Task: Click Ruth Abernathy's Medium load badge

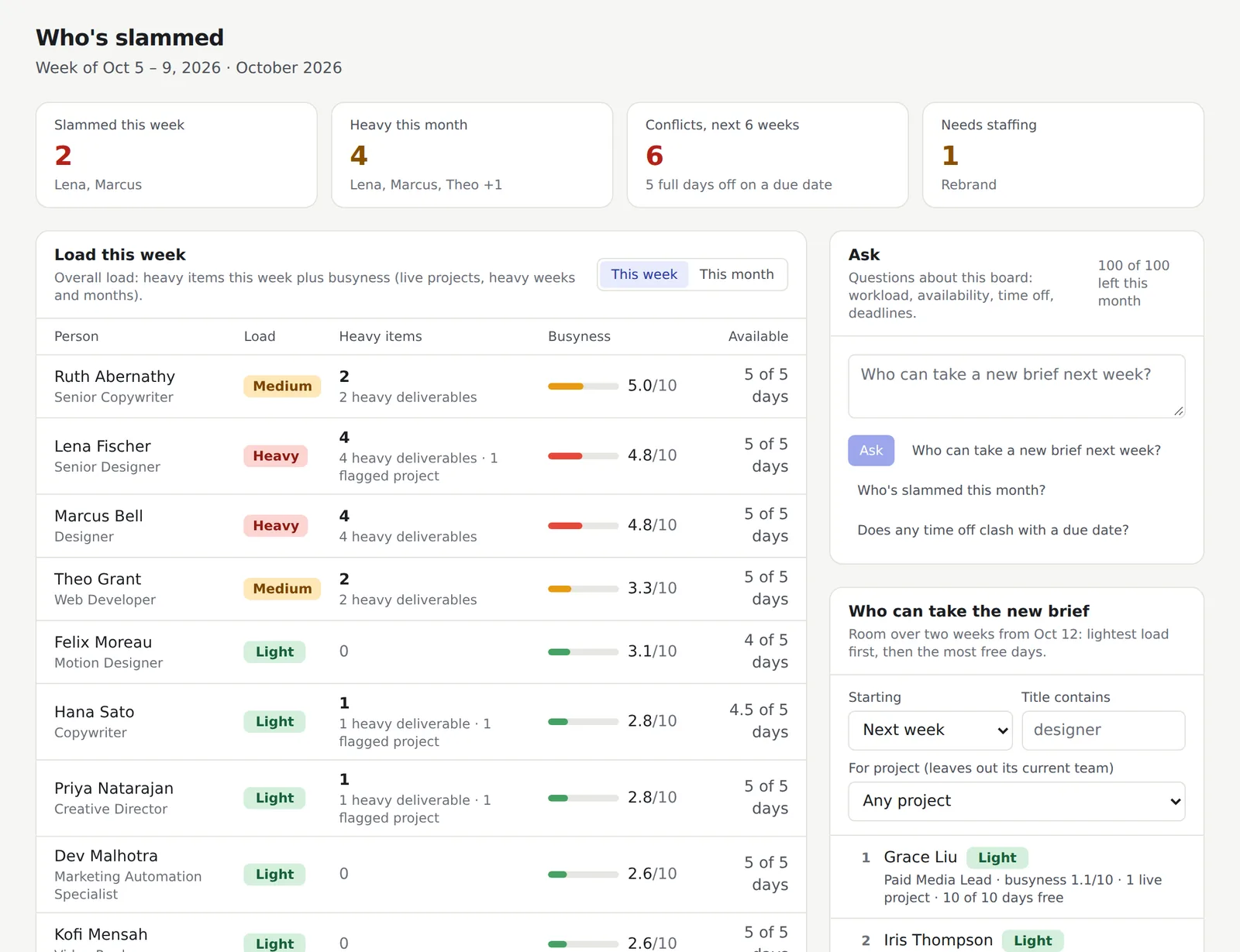Action: 282,386
